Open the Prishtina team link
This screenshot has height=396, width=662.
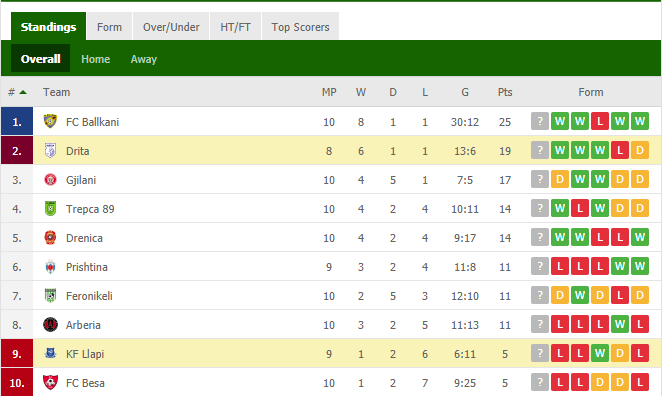tap(87, 267)
